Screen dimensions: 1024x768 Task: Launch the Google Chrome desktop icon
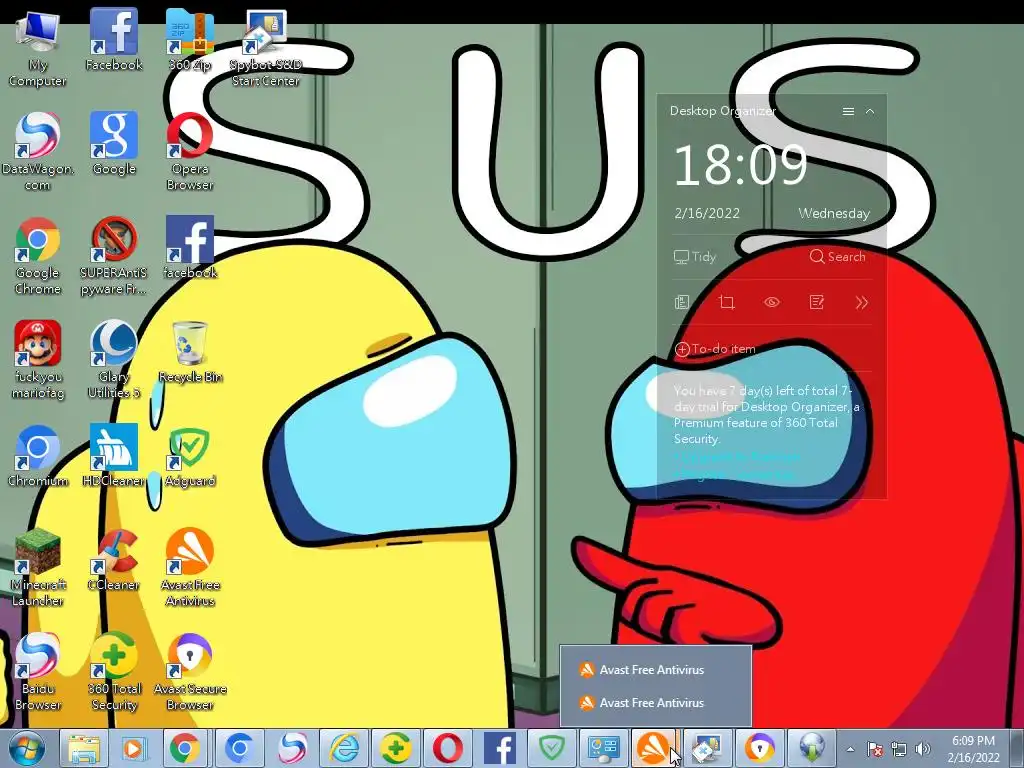point(37,256)
